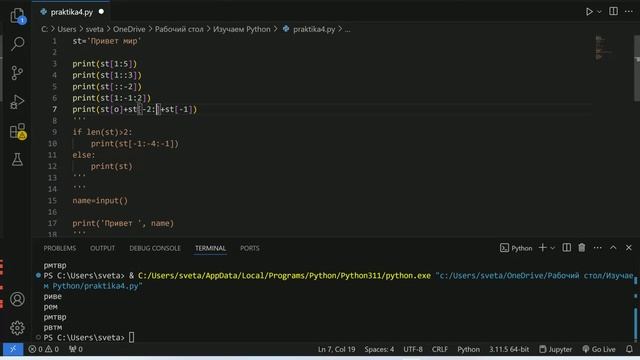Click the code line print('Привет ', name)
The image size is (640, 360).
click(123, 224)
